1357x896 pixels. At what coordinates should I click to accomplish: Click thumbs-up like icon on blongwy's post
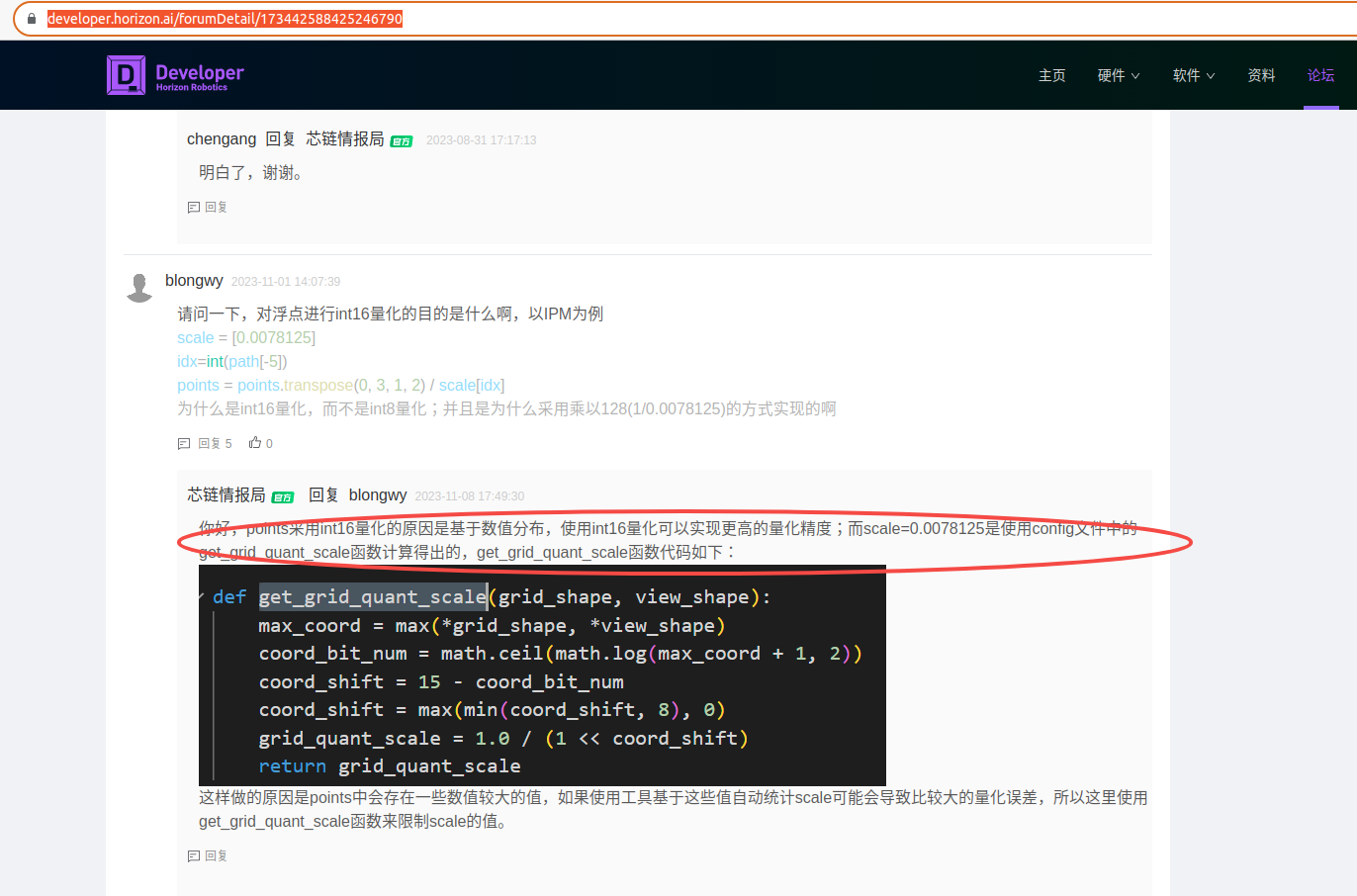pos(255,443)
